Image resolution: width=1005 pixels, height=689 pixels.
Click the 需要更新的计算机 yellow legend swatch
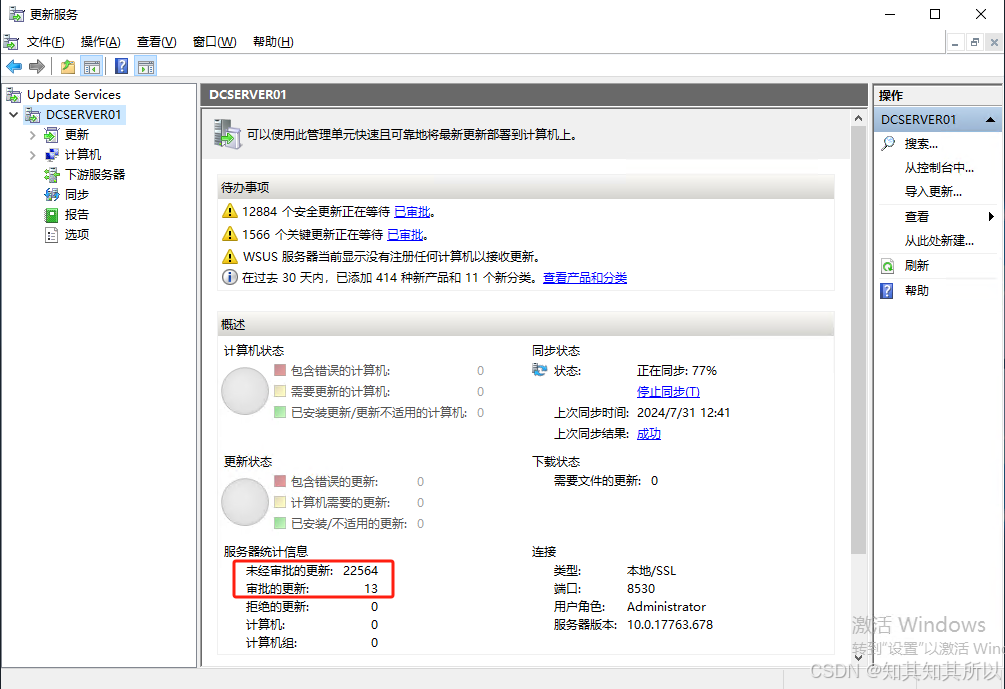tap(279, 391)
